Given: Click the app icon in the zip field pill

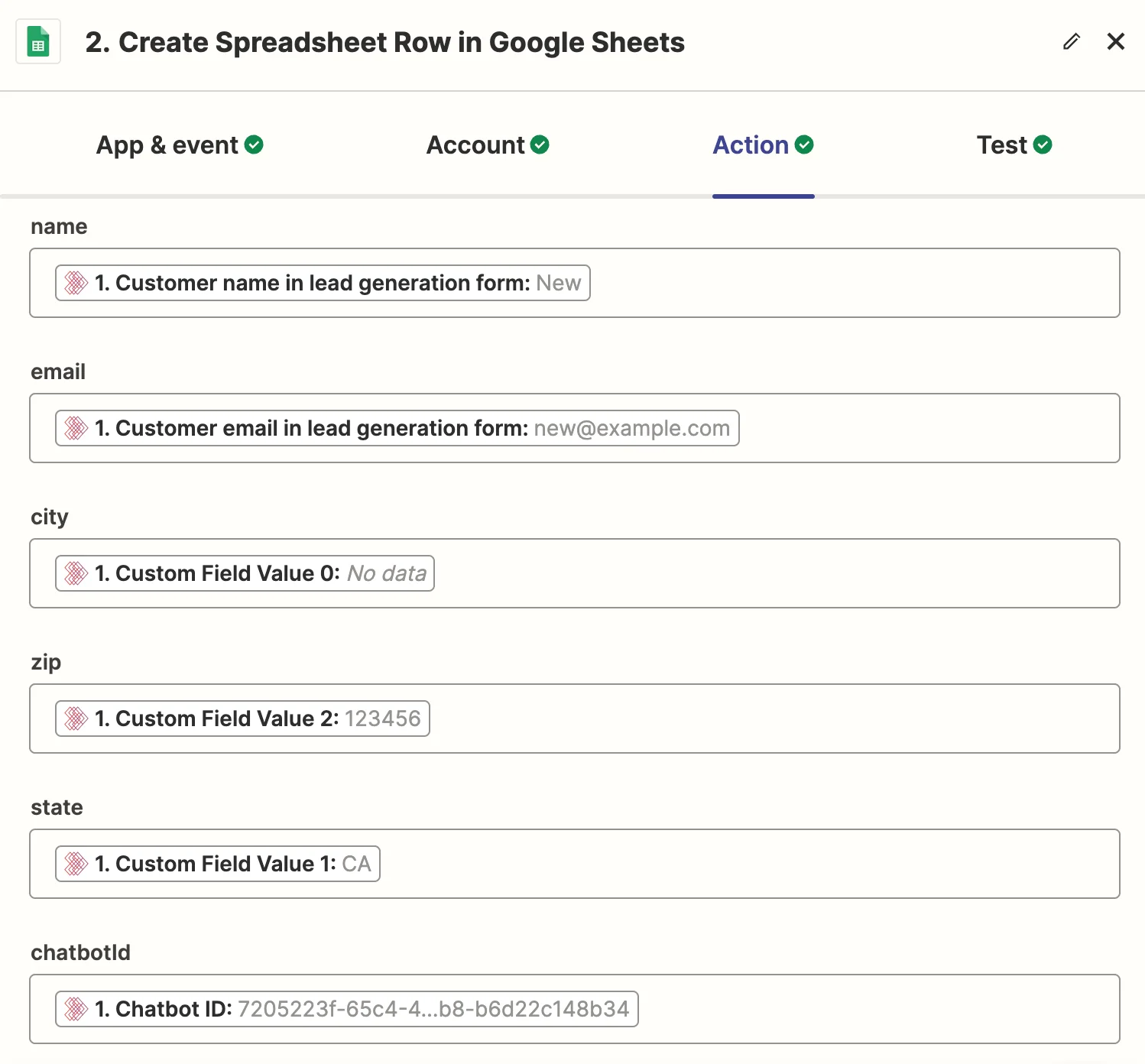Looking at the screenshot, I should [76, 719].
